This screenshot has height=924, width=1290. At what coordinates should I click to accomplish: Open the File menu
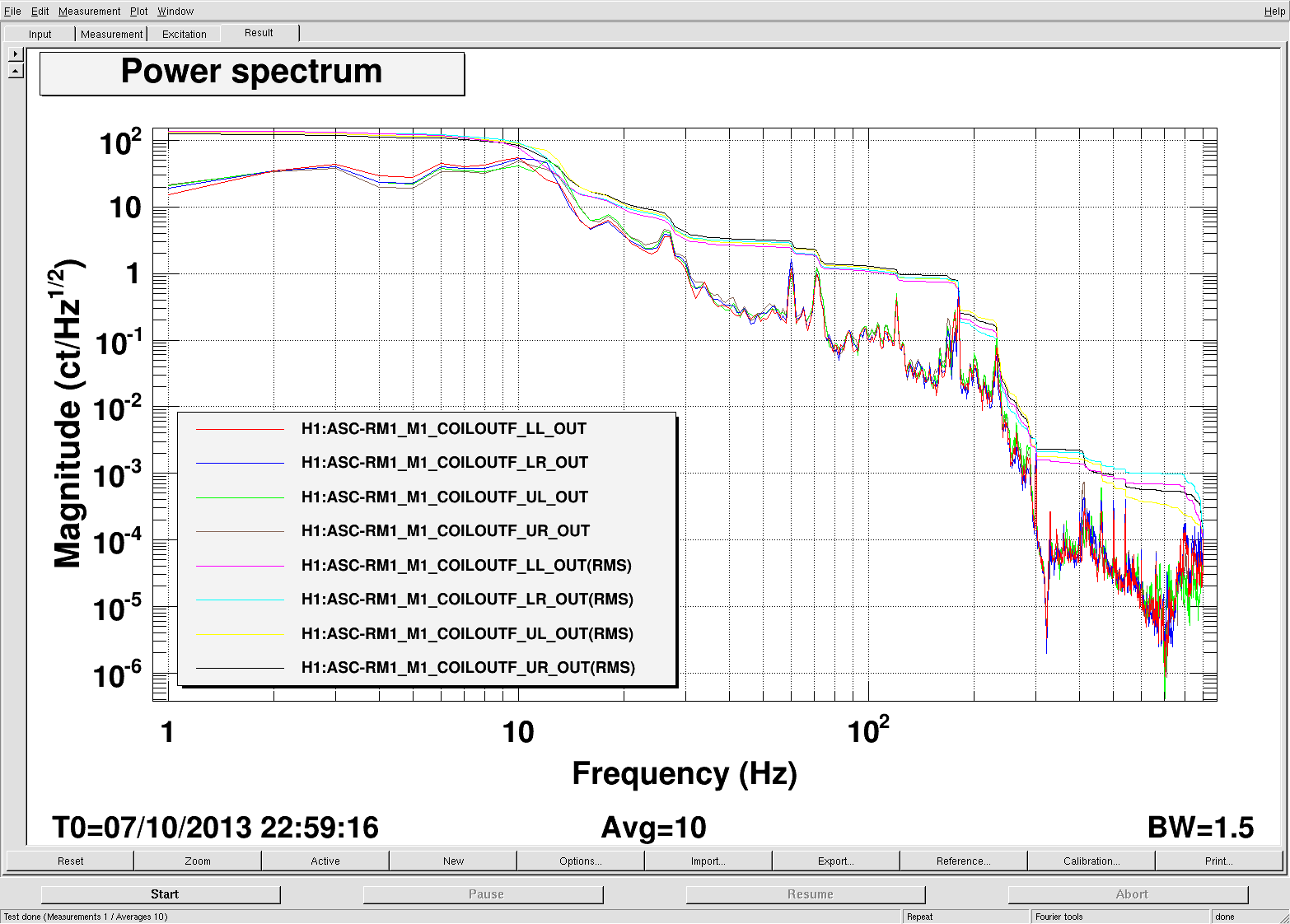[12, 12]
